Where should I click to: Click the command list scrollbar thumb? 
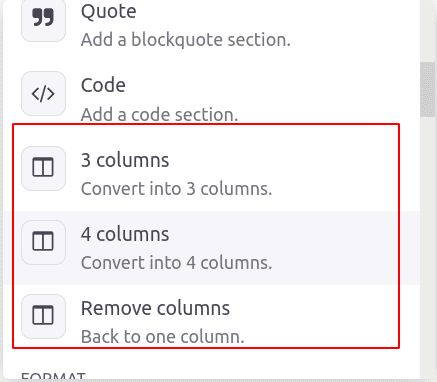(x=428, y=89)
